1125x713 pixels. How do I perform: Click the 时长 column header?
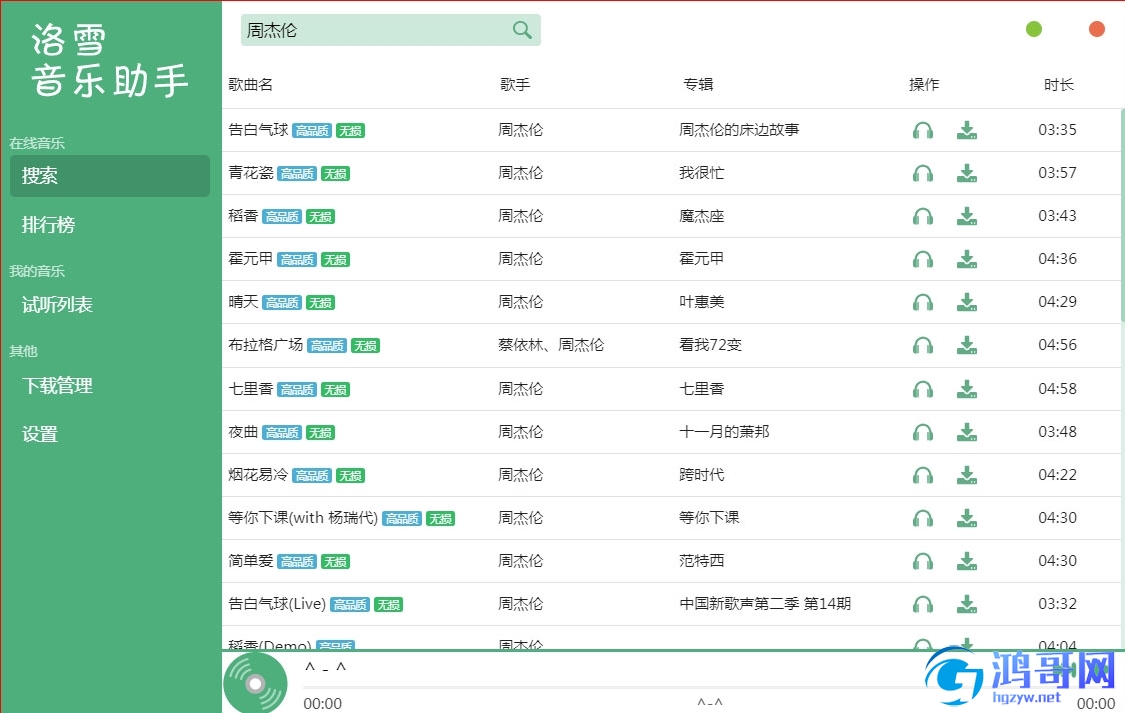(1058, 85)
